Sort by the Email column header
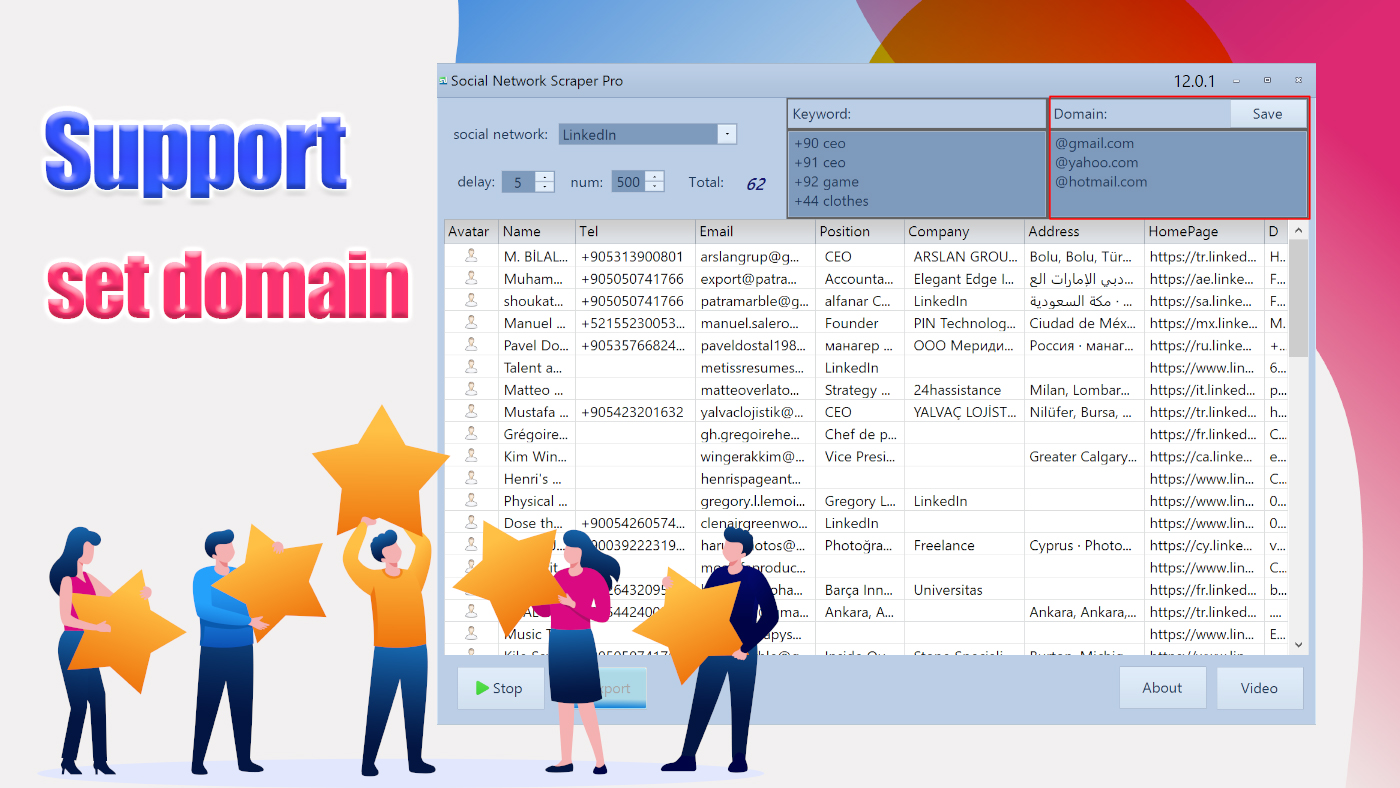 pos(755,231)
